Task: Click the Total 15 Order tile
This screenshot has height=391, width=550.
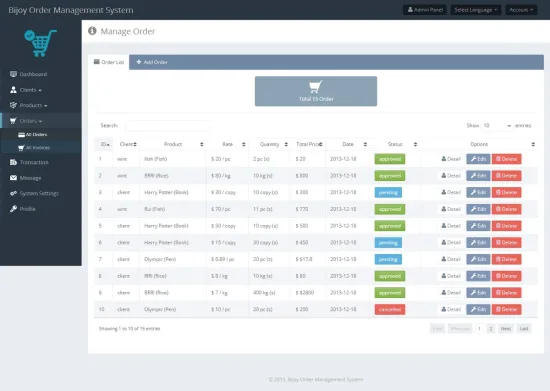Action: 316,91
